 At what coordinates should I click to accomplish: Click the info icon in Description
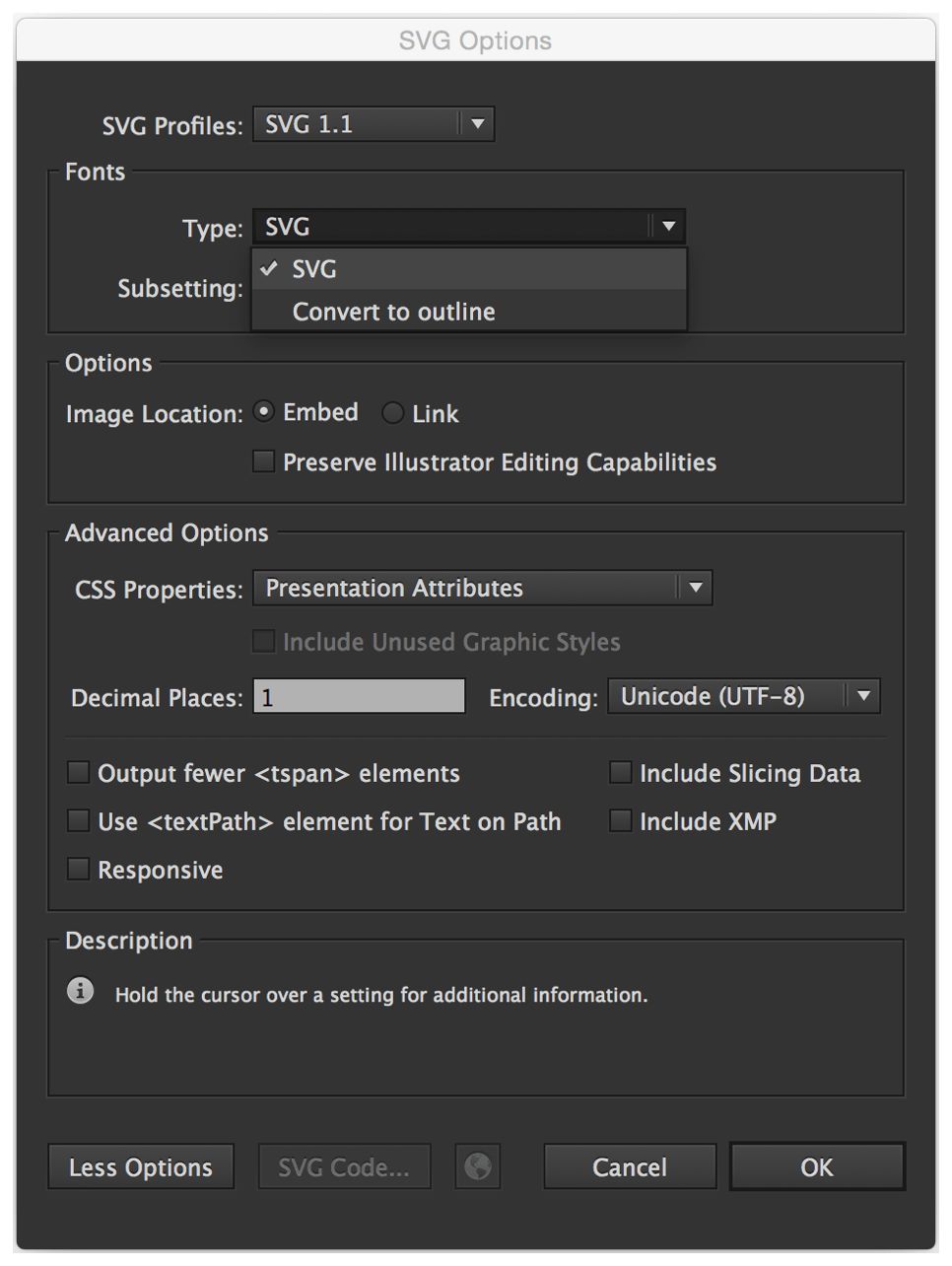point(81,990)
